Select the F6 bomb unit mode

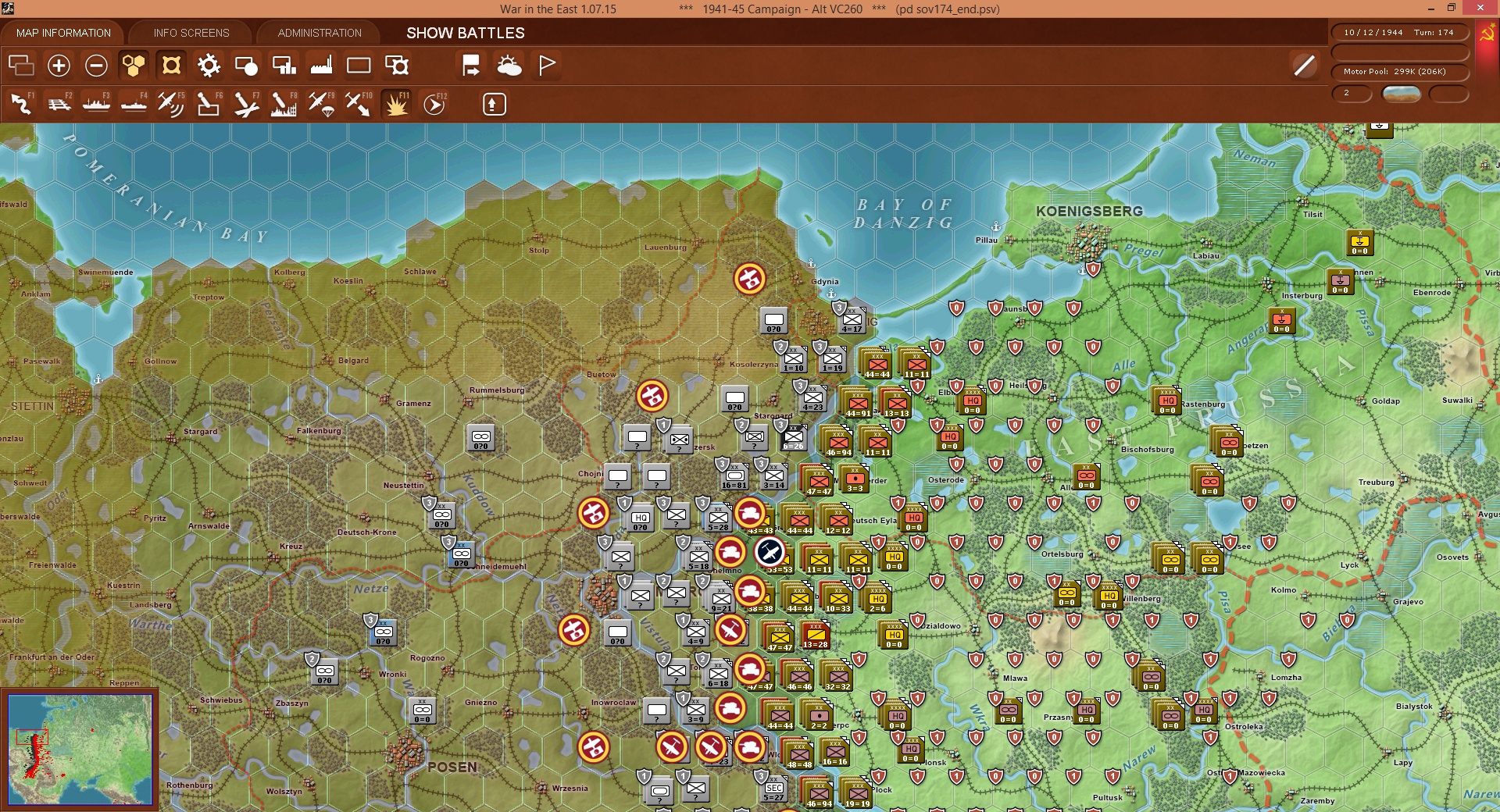coord(209,104)
